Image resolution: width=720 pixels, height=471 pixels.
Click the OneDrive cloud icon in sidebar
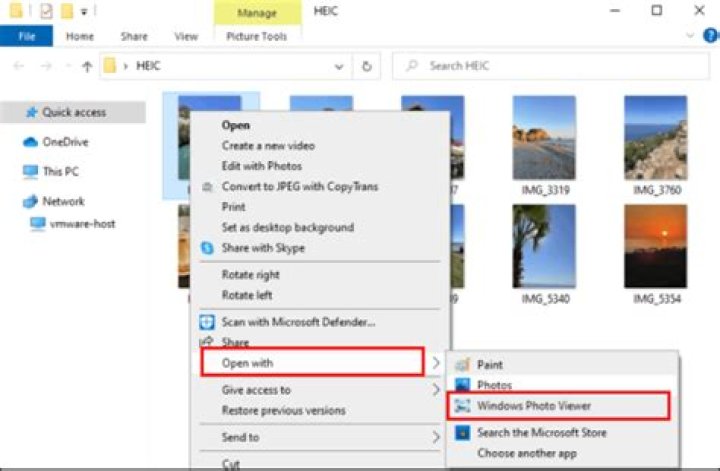[31, 142]
